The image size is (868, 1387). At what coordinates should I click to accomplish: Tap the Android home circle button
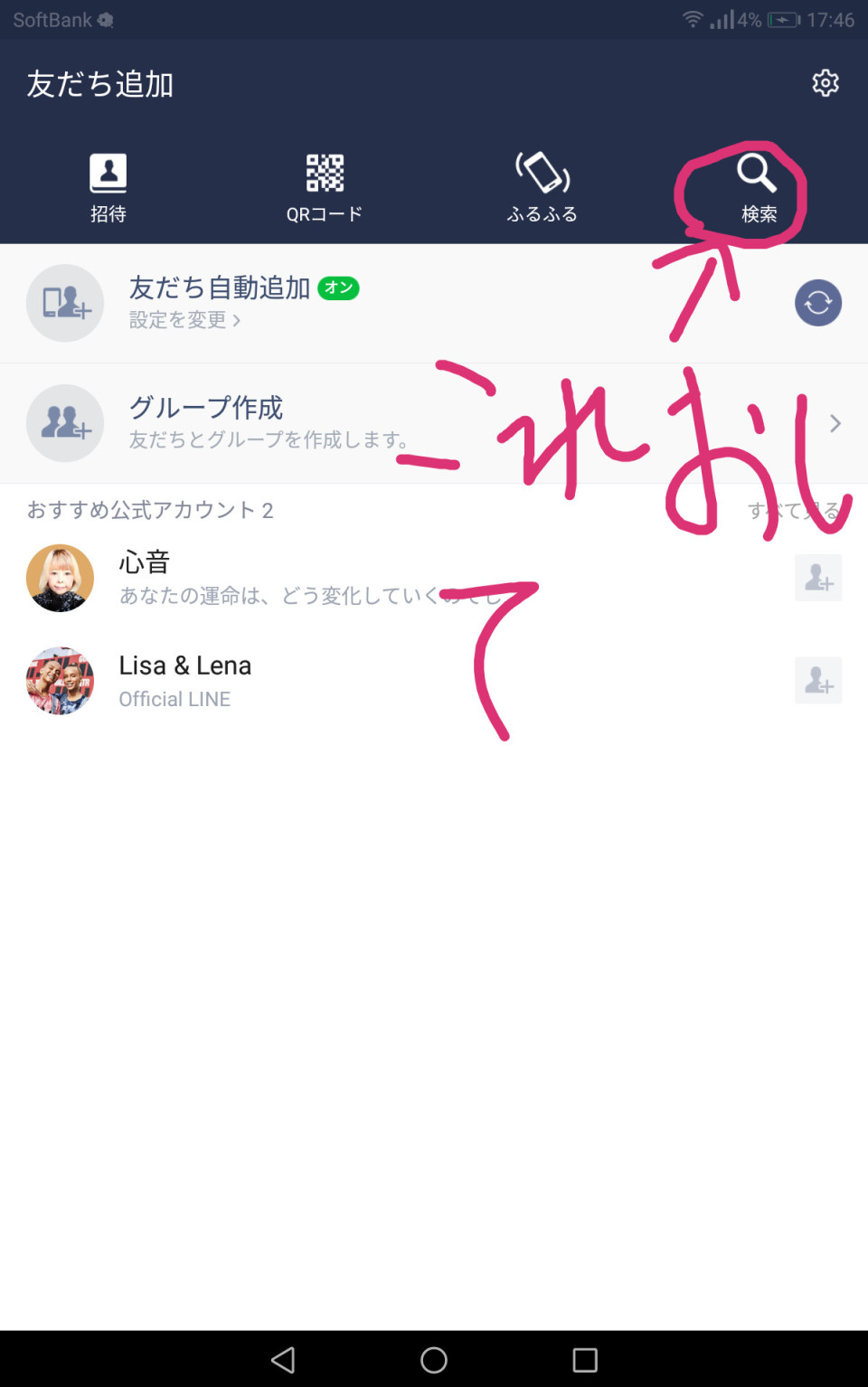click(434, 1360)
